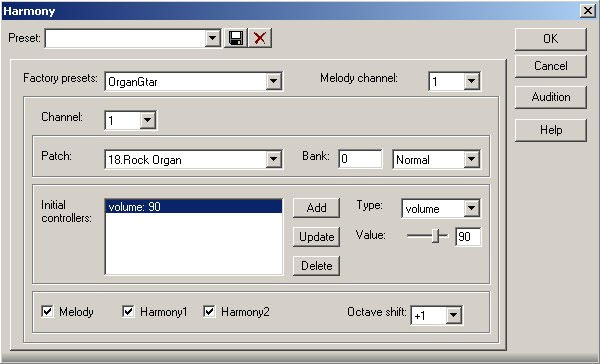600x364 pixels.
Task: Click the Bank number input field
Action: (360, 159)
